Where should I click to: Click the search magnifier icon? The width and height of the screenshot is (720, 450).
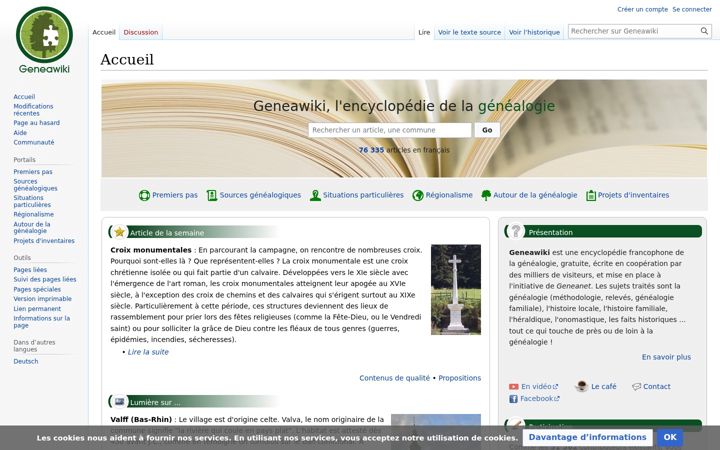pyautogui.click(x=704, y=31)
